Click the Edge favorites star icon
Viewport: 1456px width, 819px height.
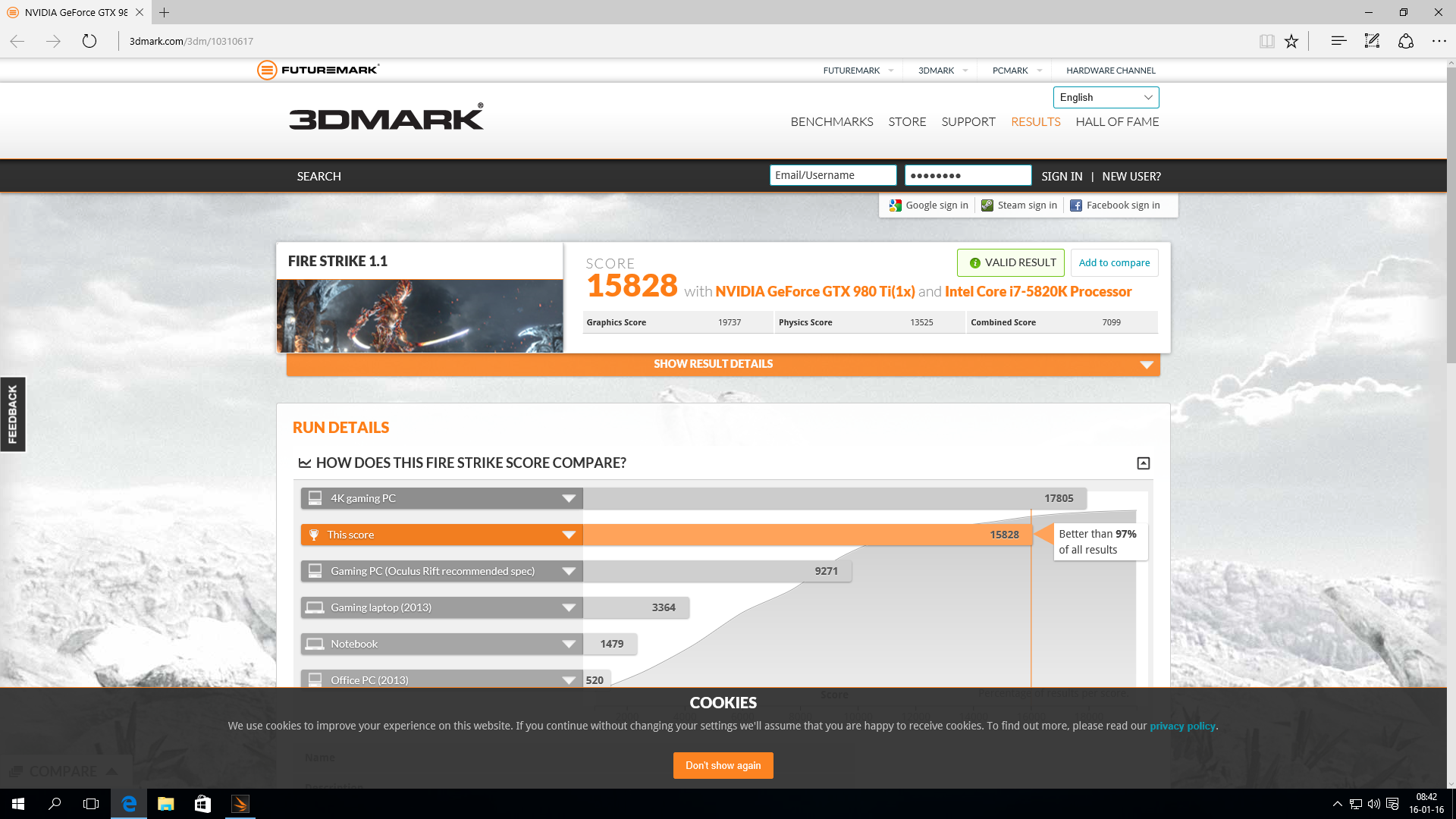pyautogui.click(x=1291, y=41)
